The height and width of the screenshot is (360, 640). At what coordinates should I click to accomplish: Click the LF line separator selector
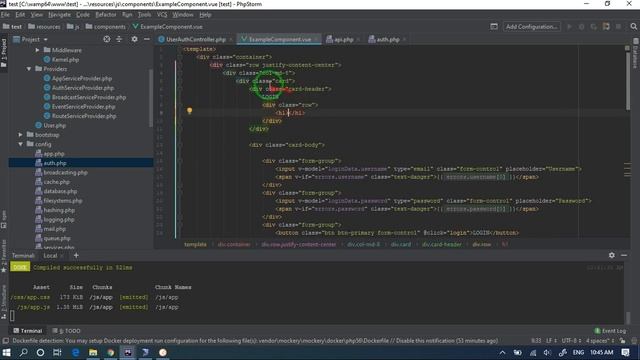coord(551,340)
